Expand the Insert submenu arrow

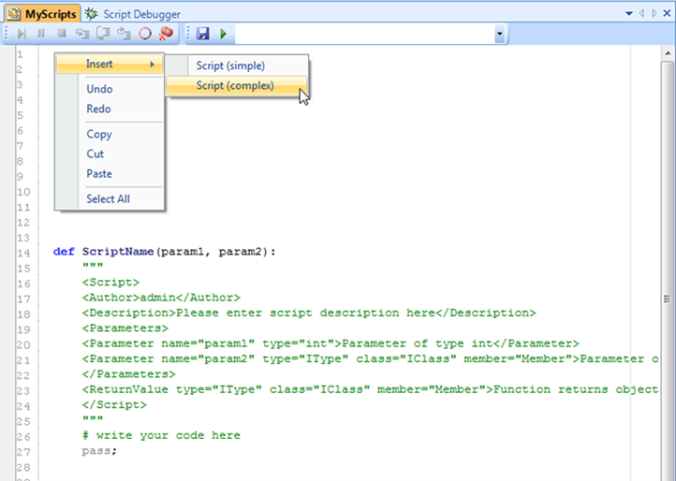coord(152,64)
